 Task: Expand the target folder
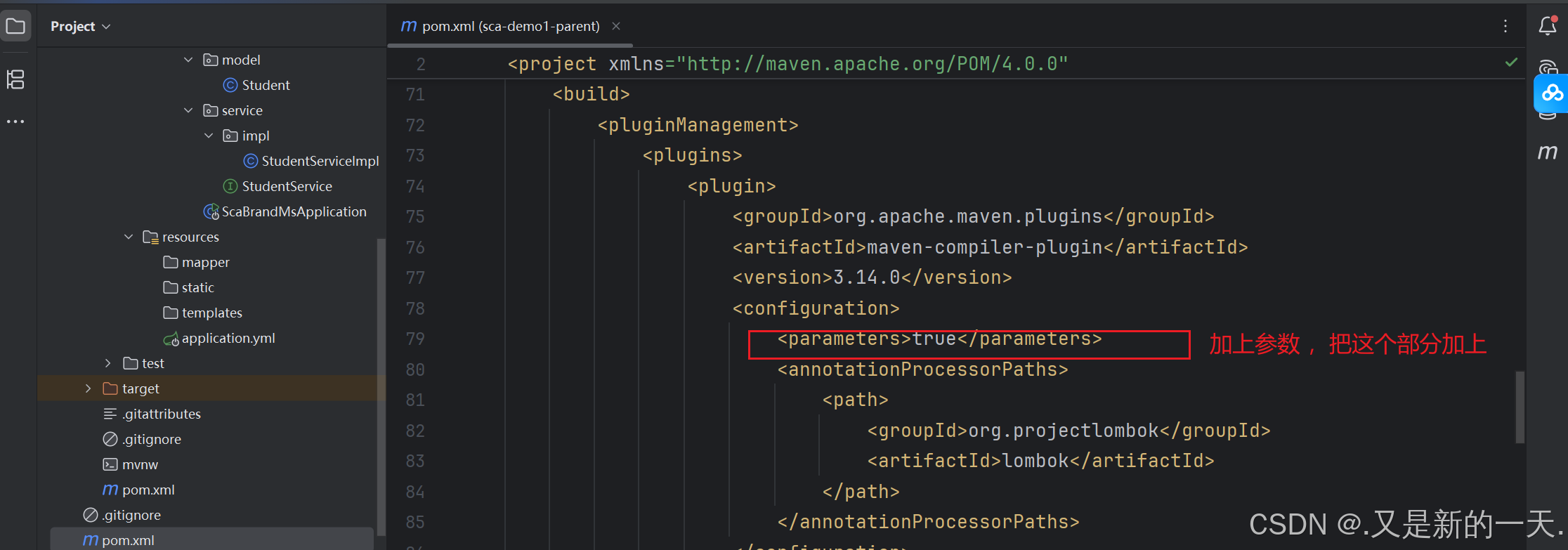89,388
